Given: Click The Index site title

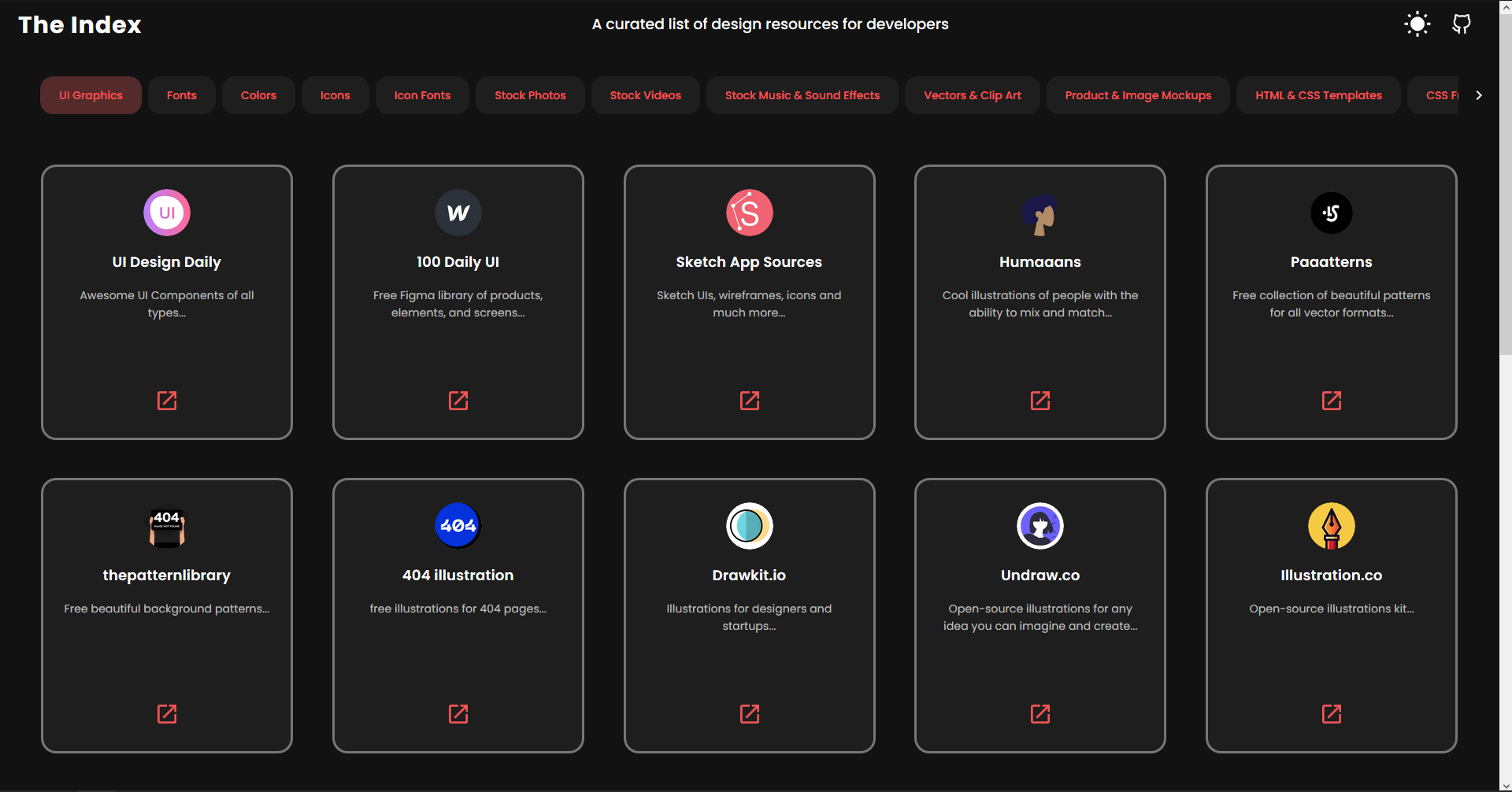Looking at the screenshot, I should click(x=80, y=24).
